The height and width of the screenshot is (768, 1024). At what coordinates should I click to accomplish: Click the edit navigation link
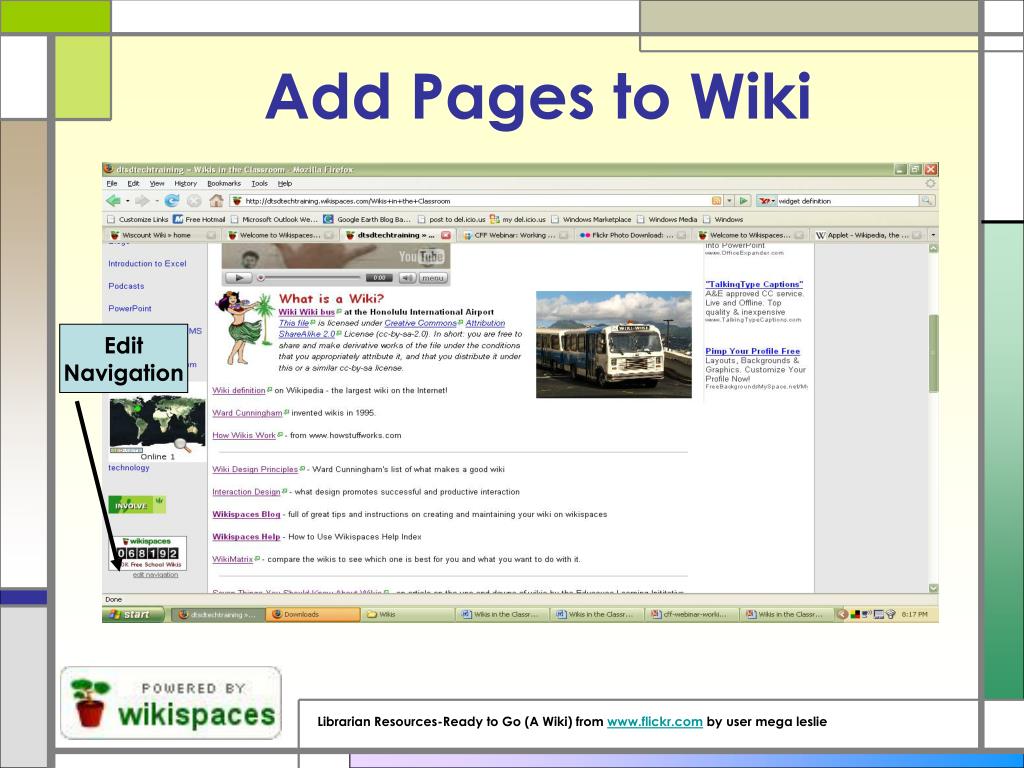pos(155,575)
